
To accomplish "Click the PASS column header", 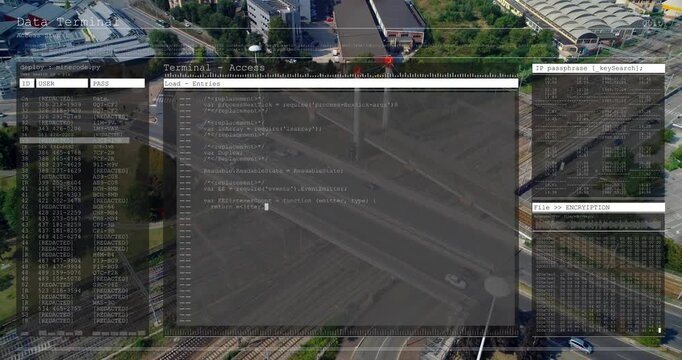I will coord(117,83).
